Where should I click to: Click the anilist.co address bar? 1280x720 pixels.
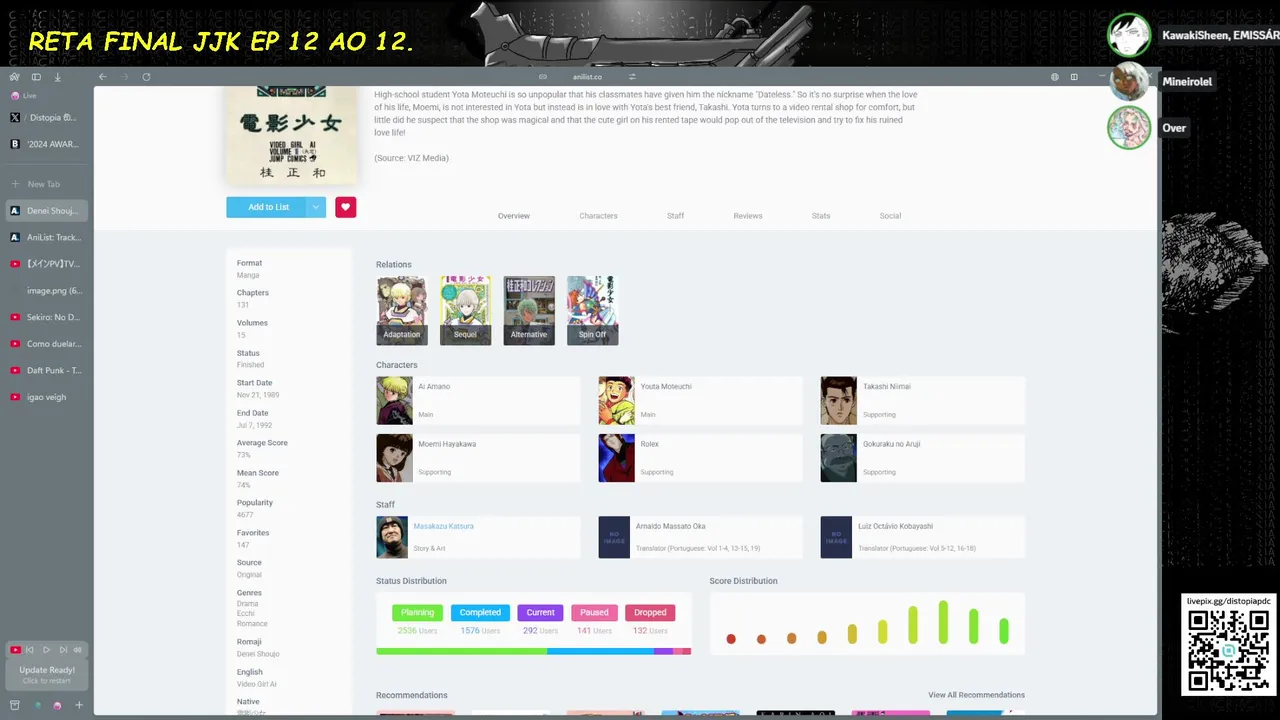tap(587, 77)
